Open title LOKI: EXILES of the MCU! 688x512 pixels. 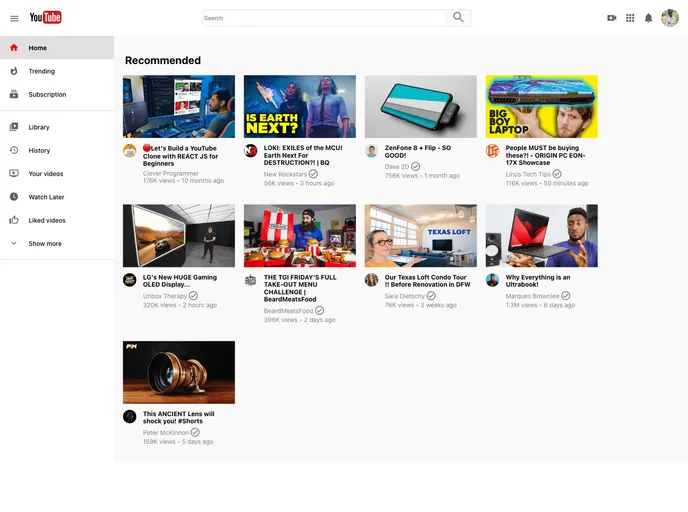pyautogui.click(x=303, y=155)
